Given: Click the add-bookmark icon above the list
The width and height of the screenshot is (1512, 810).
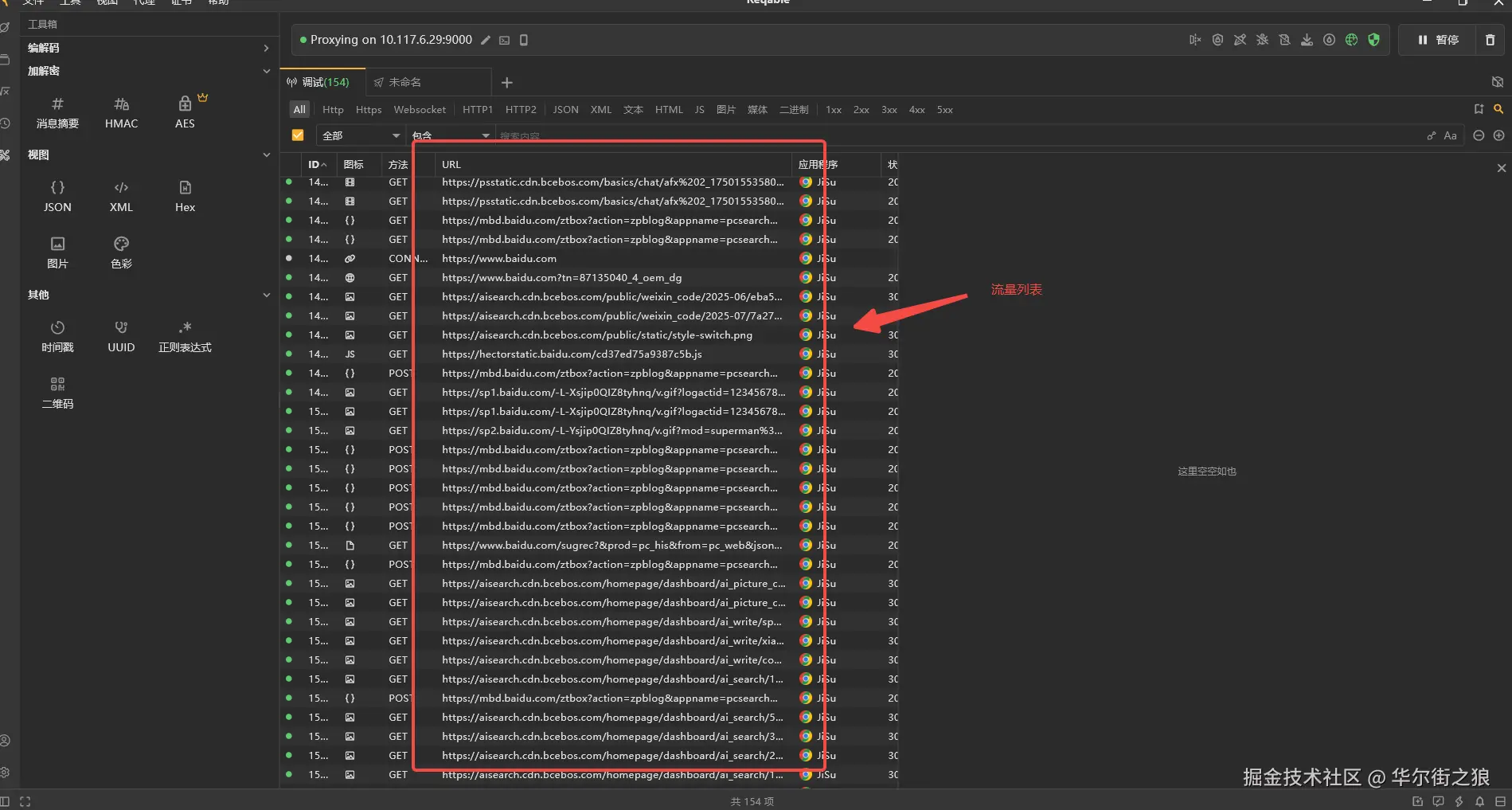Looking at the screenshot, I should 1479,109.
